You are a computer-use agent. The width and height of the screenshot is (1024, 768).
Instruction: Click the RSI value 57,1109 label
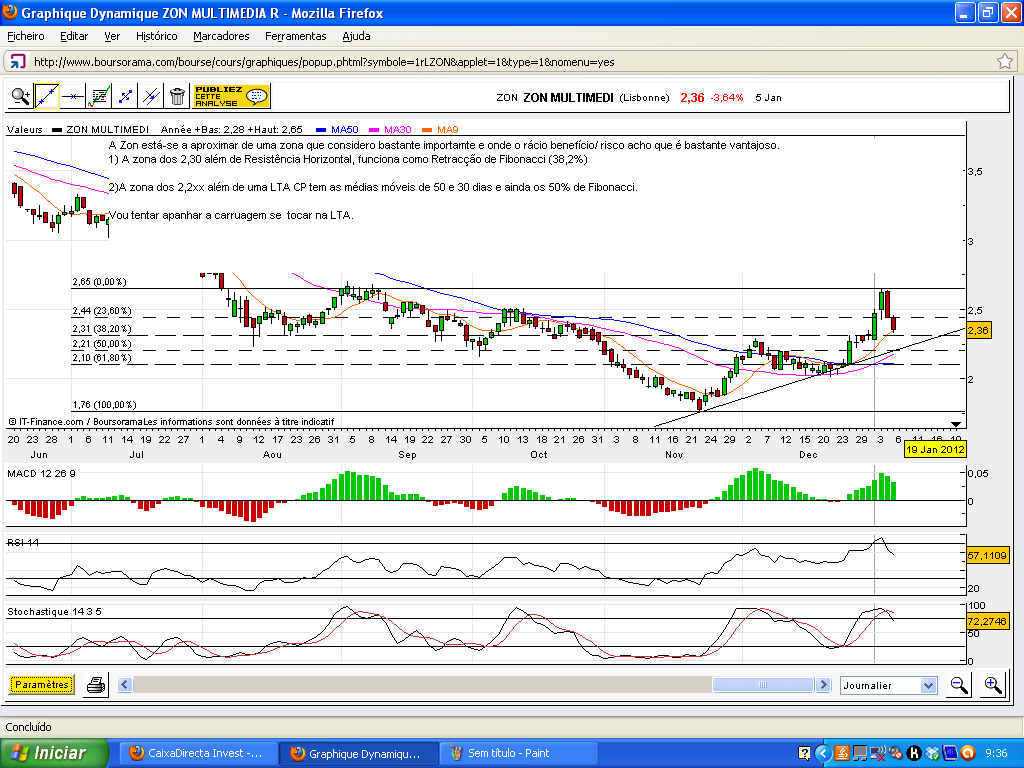click(987, 556)
